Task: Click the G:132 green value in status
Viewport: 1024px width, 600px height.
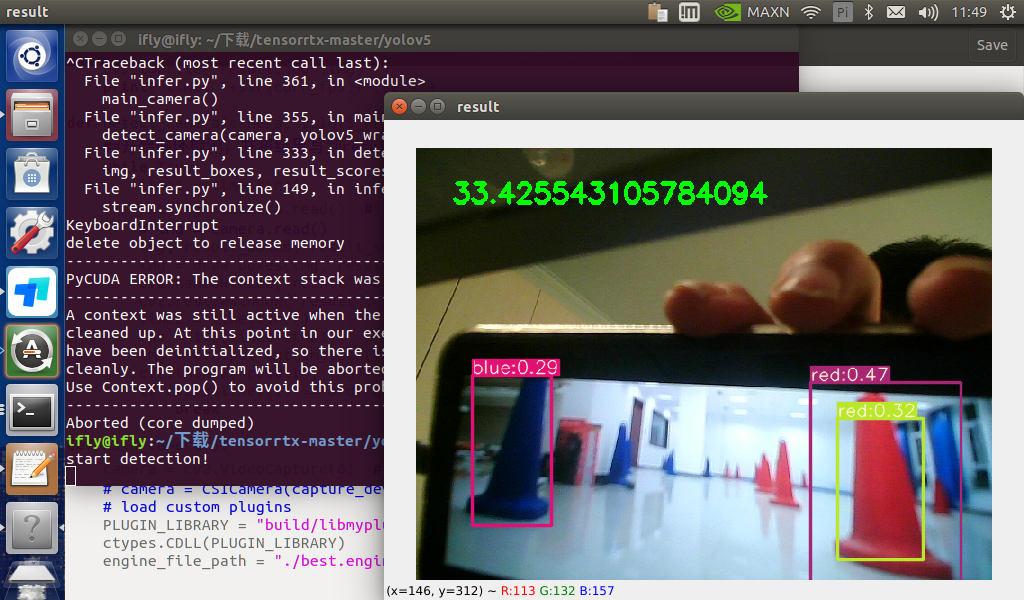Action: tap(557, 591)
